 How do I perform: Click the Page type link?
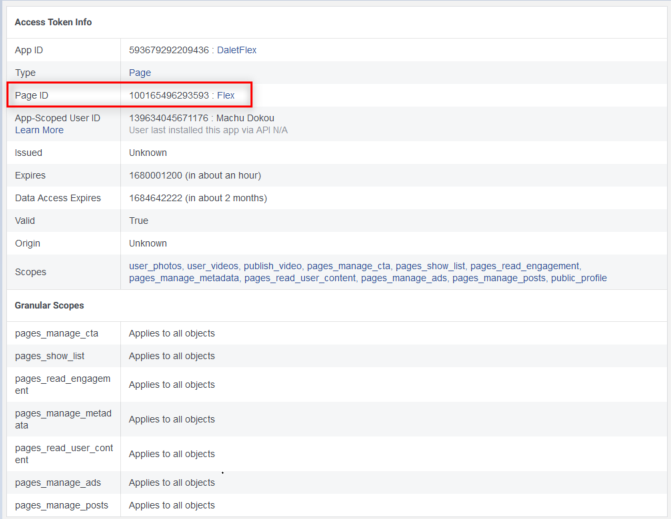tap(140, 73)
